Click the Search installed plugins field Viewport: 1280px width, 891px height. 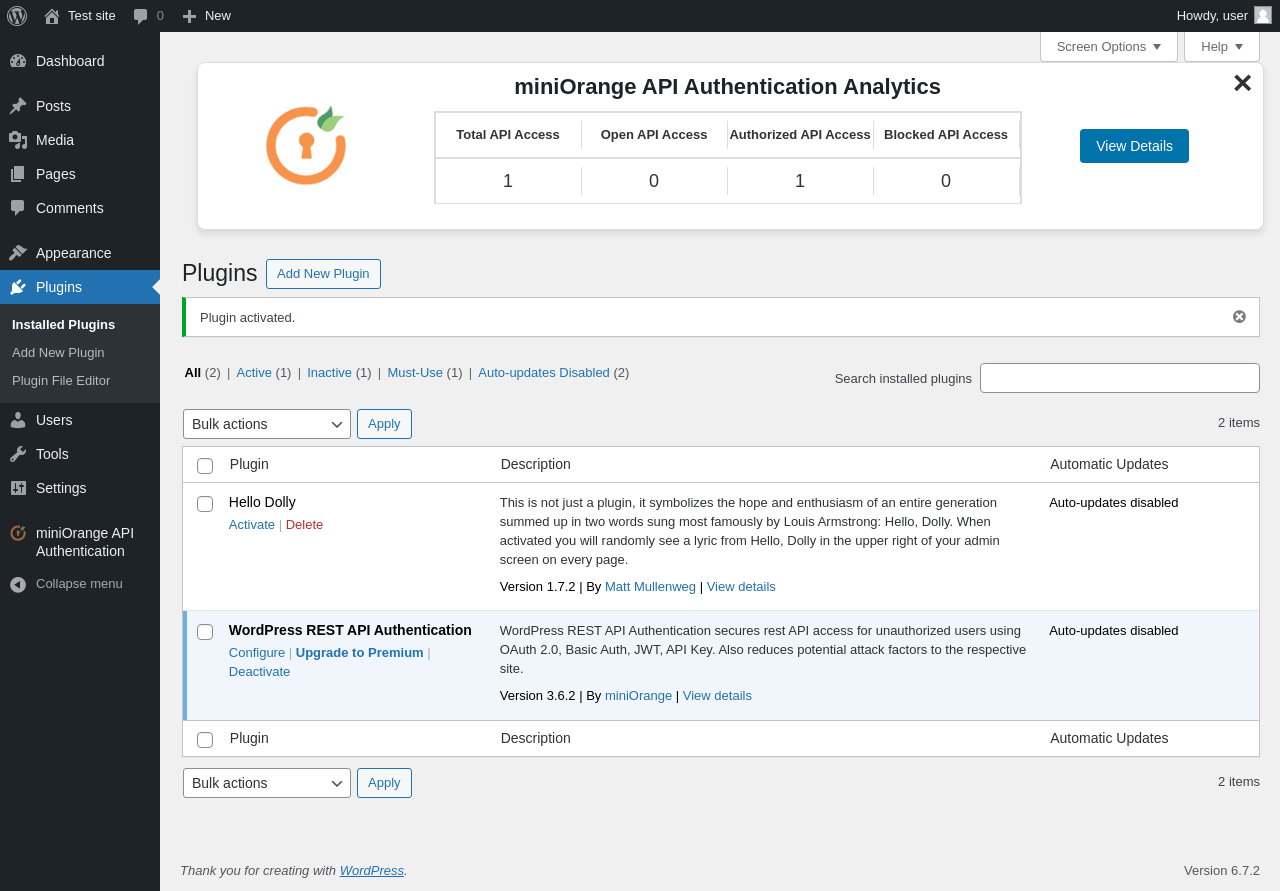(1119, 378)
